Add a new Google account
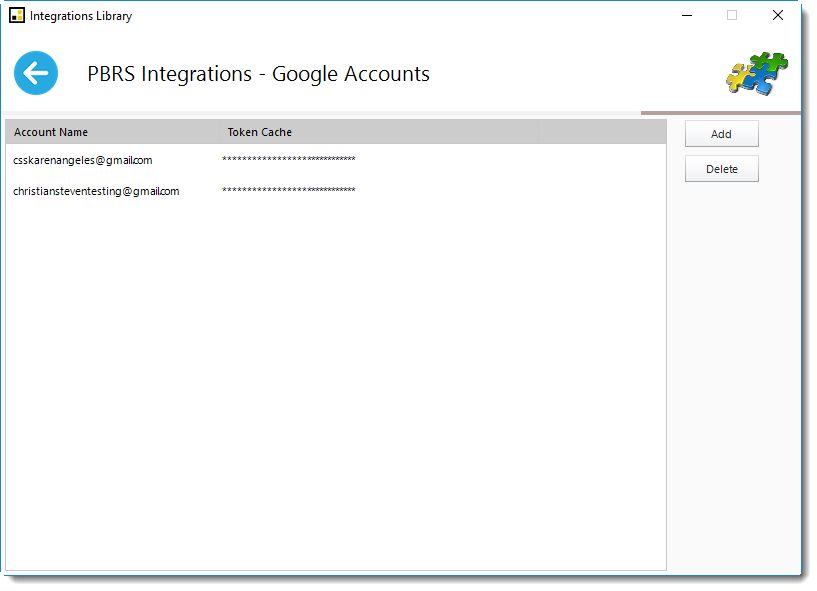Screen dimensions: 817x591 click(x=721, y=134)
